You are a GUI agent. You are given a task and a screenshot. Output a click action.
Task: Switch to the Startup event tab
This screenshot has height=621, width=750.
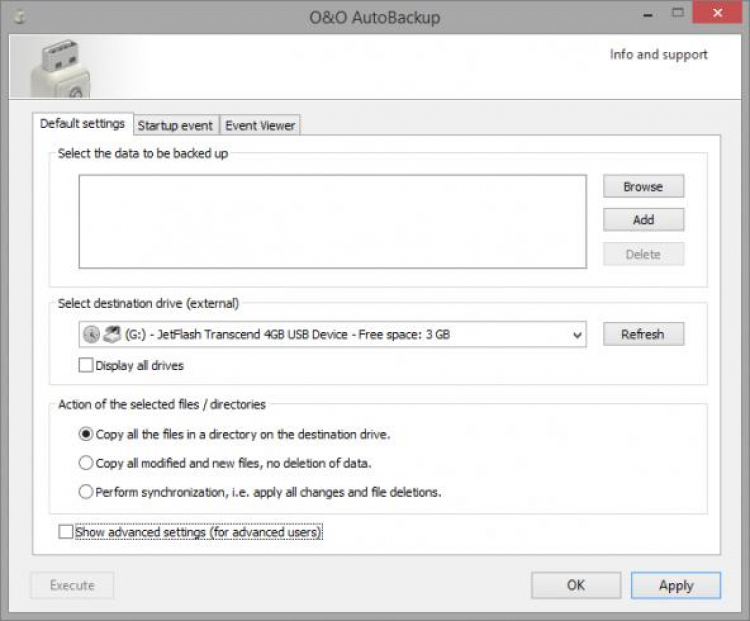point(175,125)
